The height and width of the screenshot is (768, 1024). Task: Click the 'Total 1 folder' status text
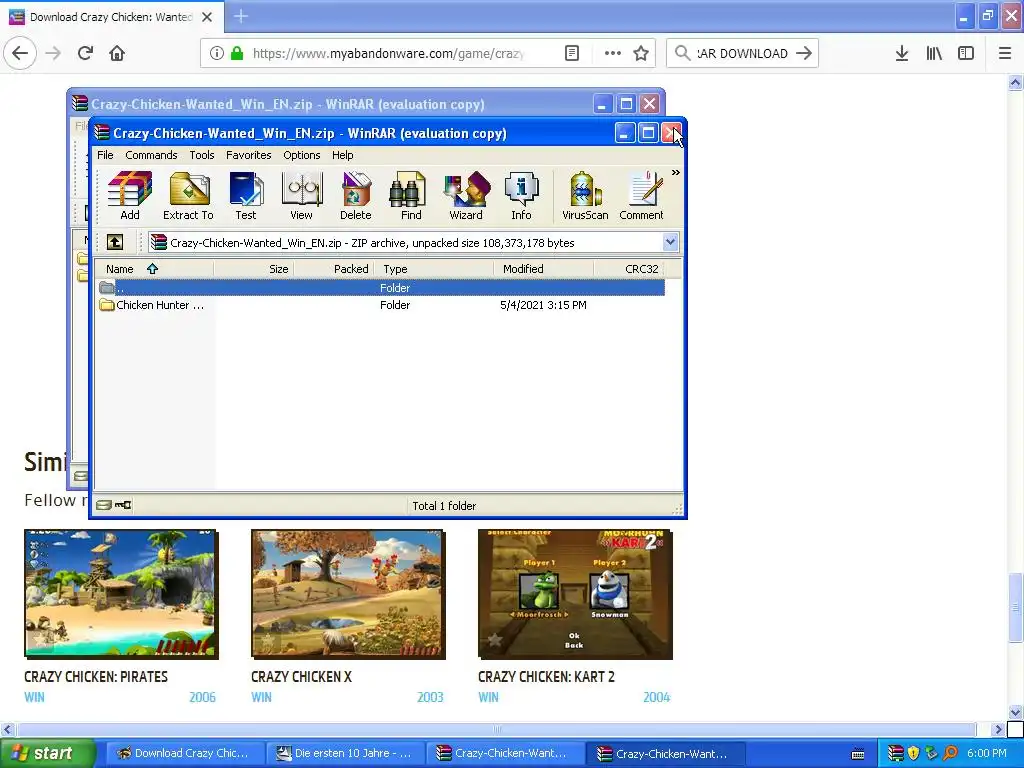444,505
